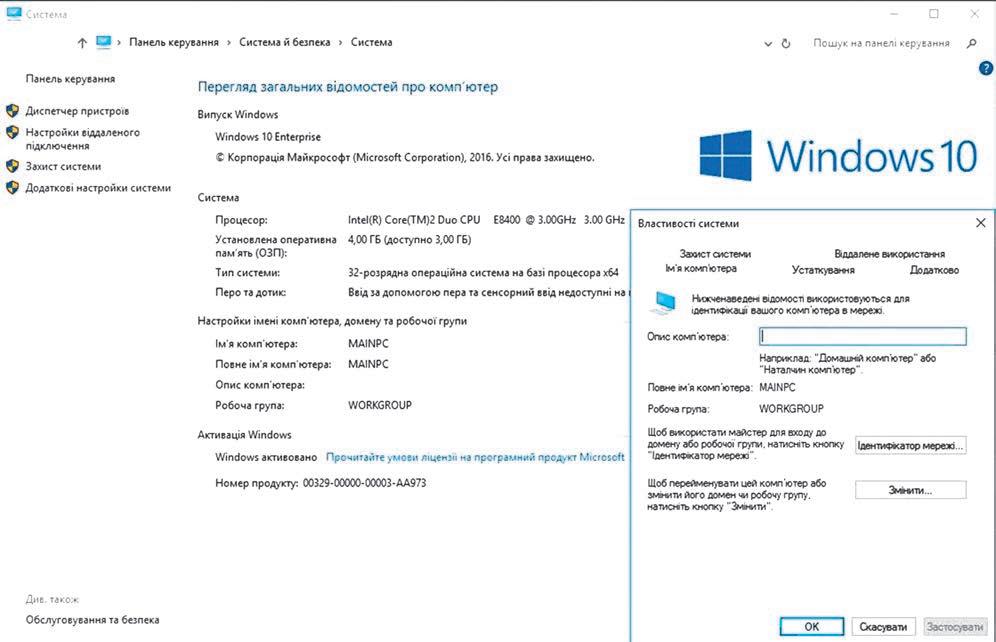Screen dimensions: 996x642
Task: Click Ідентифікатор мережі button
Action: pos(910,446)
